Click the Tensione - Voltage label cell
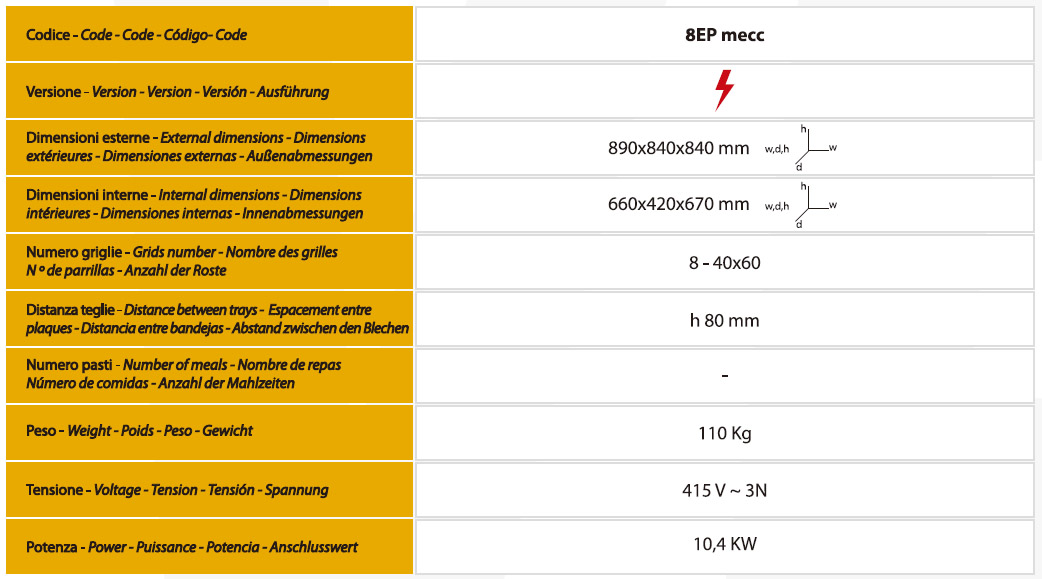 [x=207, y=490]
